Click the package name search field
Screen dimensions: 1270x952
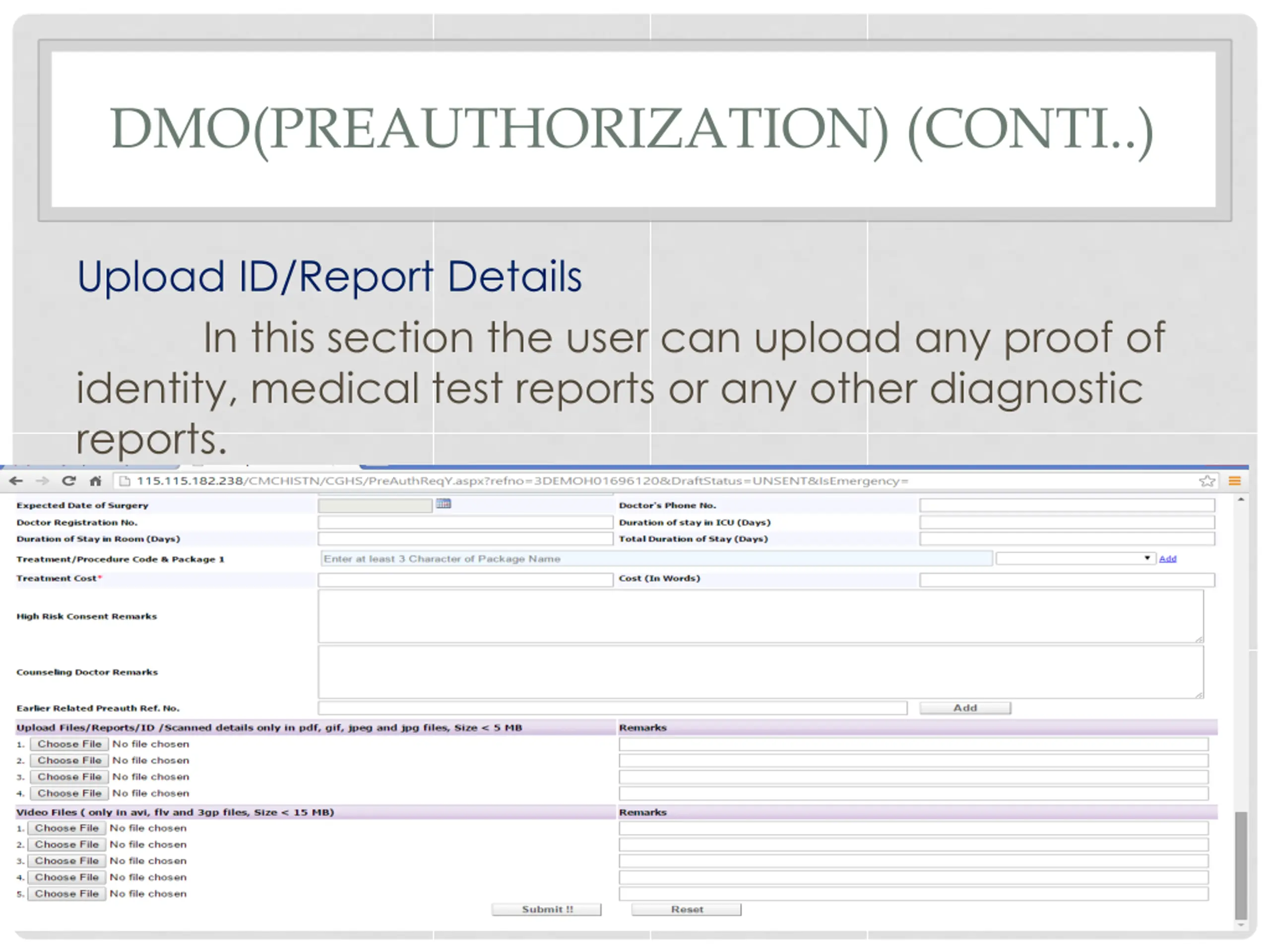click(656, 559)
